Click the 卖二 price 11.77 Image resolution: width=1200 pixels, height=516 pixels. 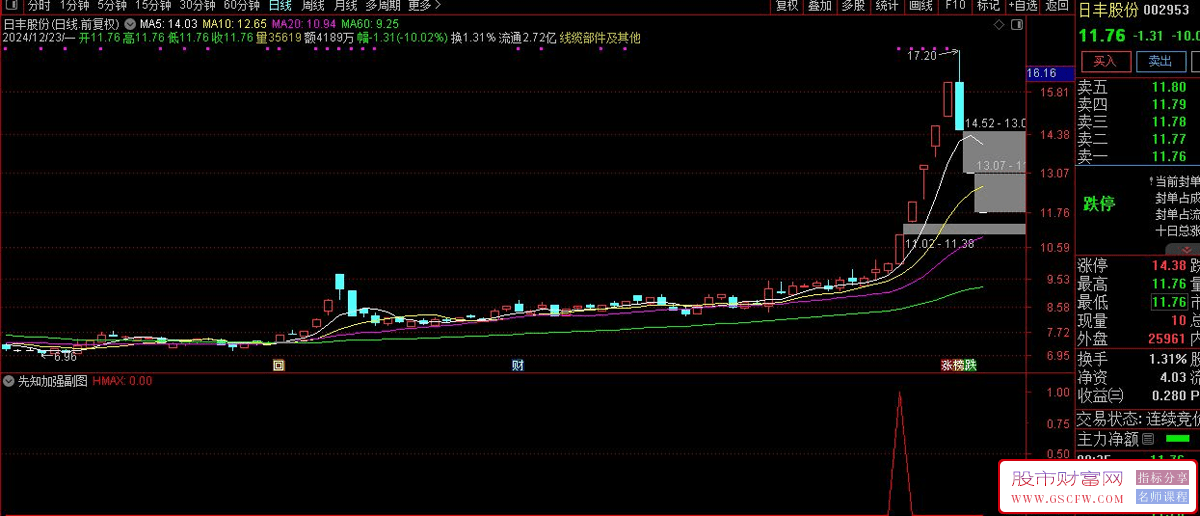[x=1168, y=139]
